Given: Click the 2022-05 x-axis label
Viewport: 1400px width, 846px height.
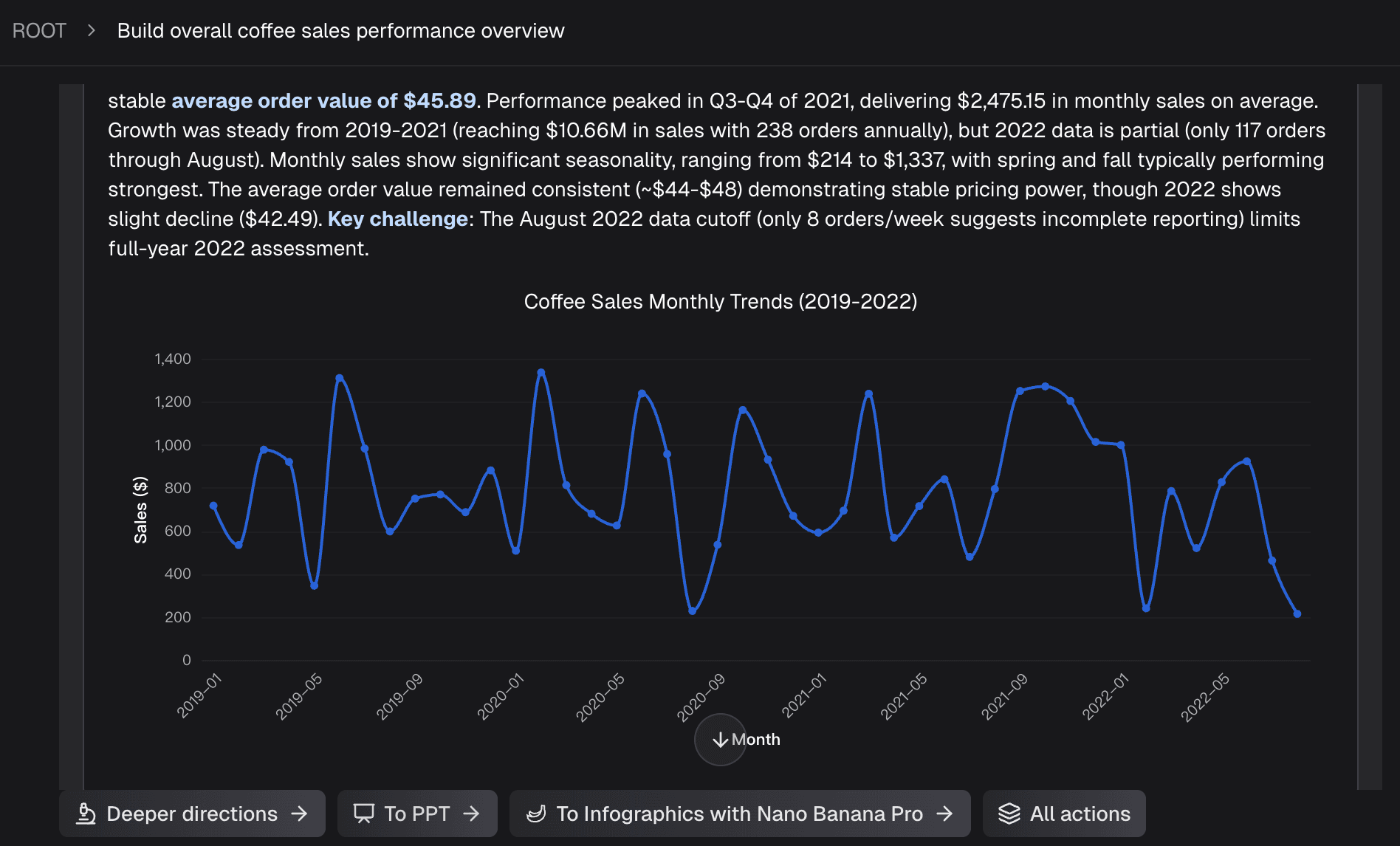Looking at the screenshot, I should pyautogui.click(x=1205, y=697).
